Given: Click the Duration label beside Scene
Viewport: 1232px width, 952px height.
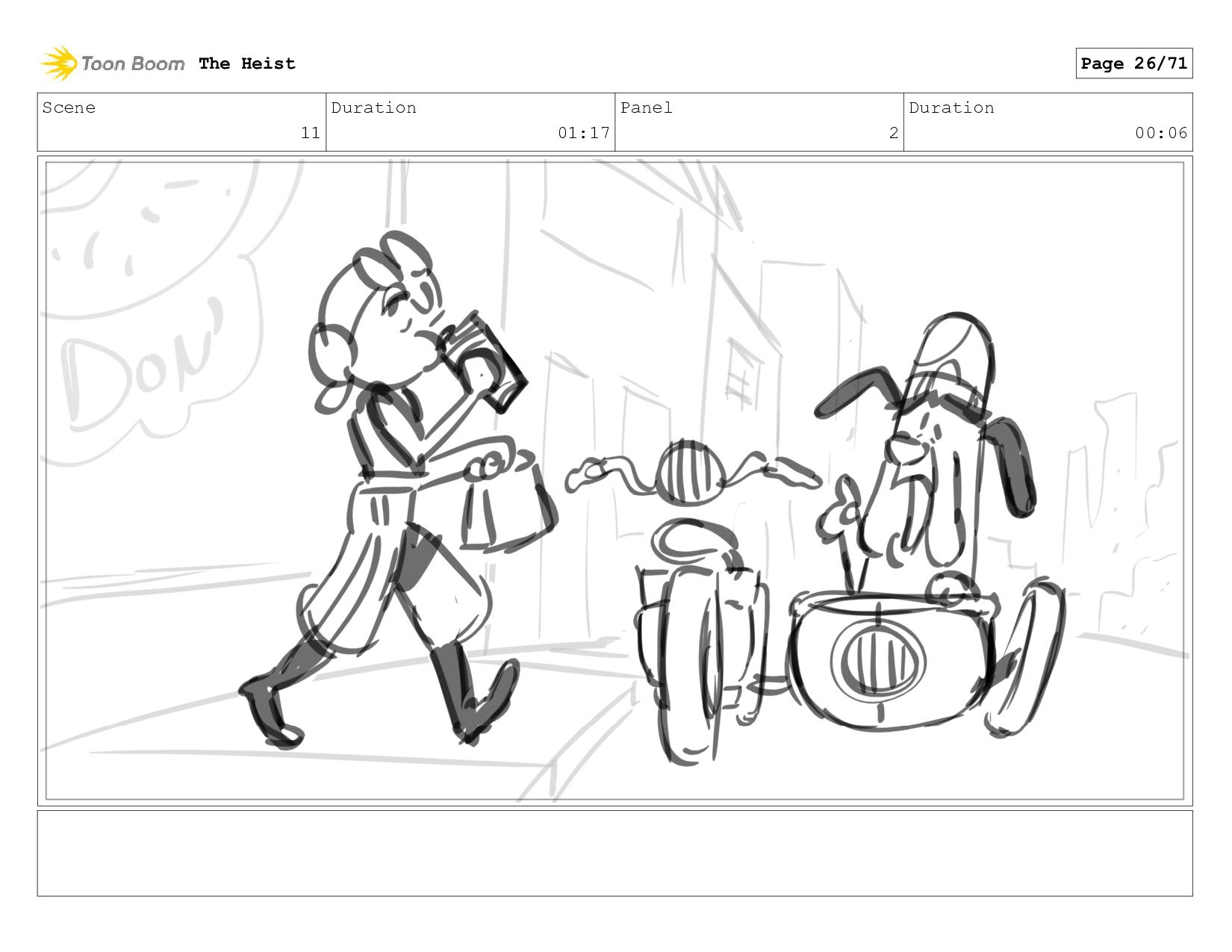Looking at the screenshot, I should coord(373,108).
